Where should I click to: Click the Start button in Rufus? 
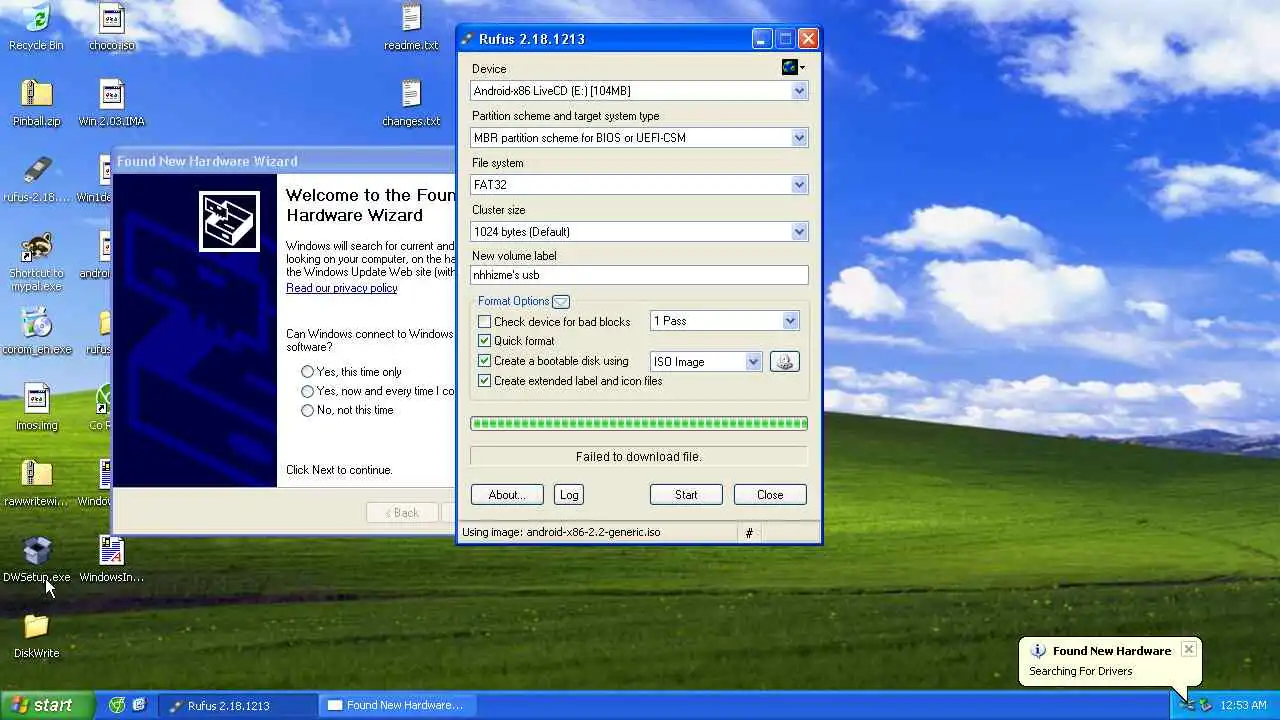686,495
